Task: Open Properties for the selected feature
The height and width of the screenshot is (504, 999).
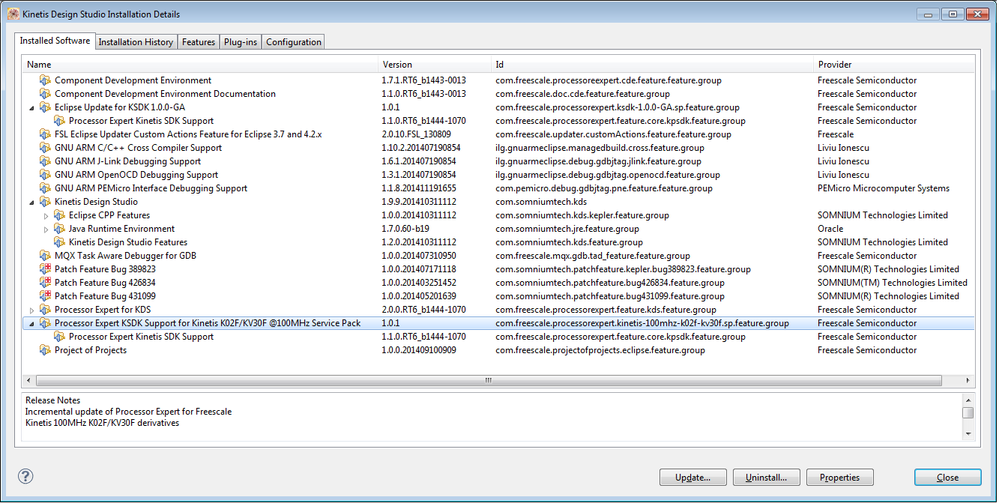Action: click(840, 477)
